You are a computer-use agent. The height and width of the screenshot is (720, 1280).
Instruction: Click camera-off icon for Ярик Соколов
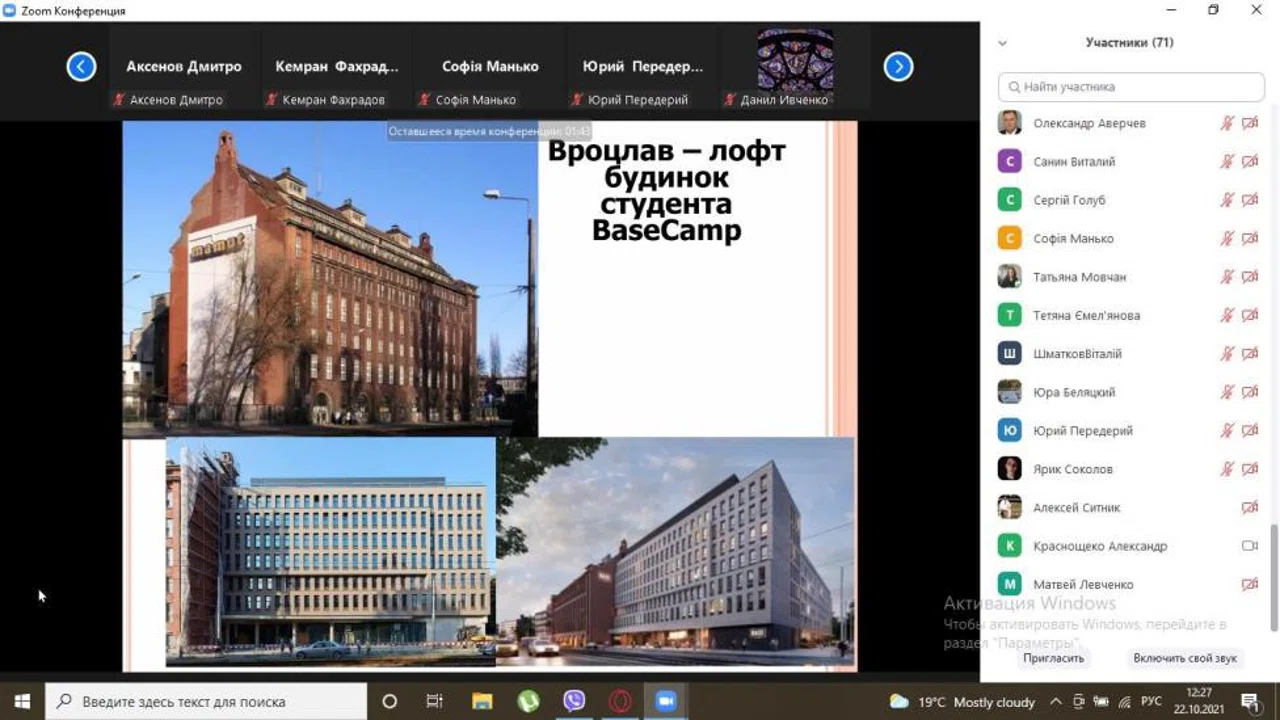coord(1250,469)
